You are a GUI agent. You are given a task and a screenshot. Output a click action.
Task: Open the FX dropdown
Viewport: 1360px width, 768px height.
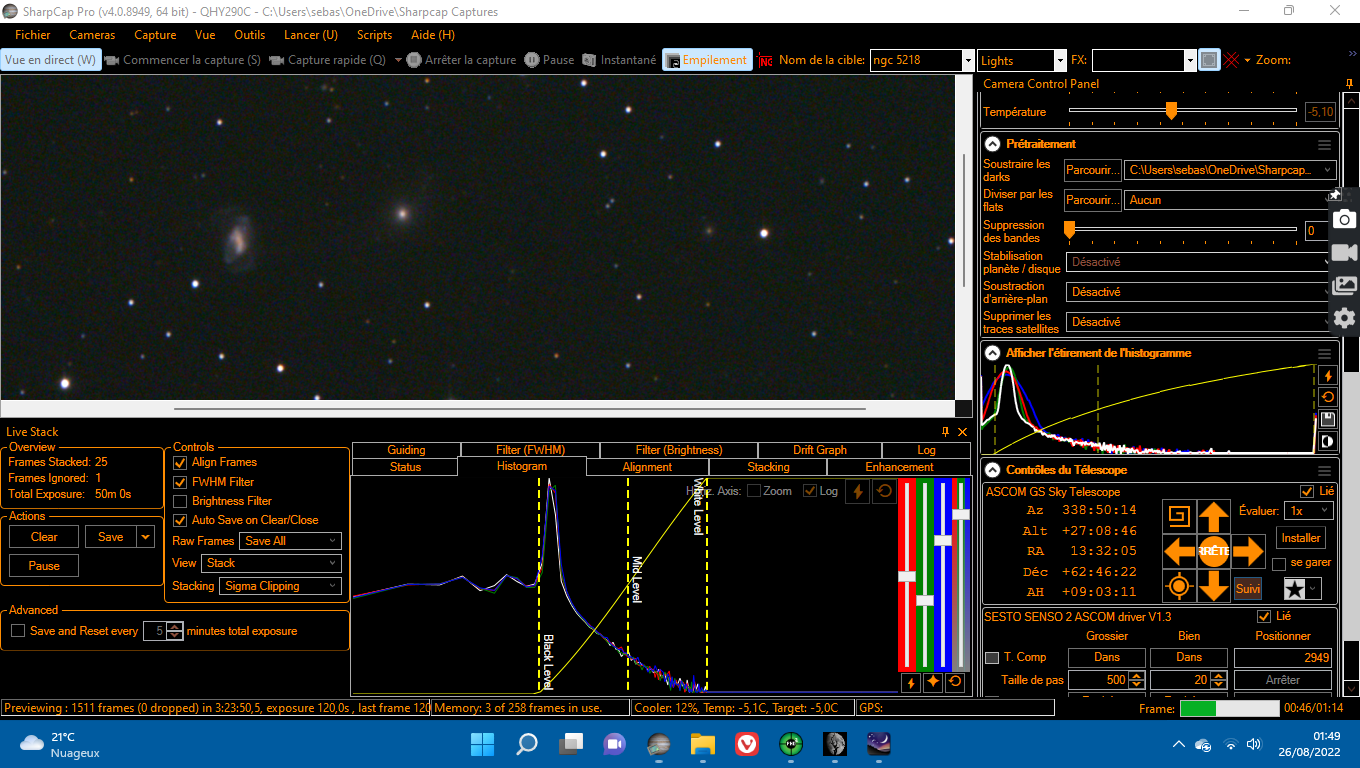point(1190,60)
